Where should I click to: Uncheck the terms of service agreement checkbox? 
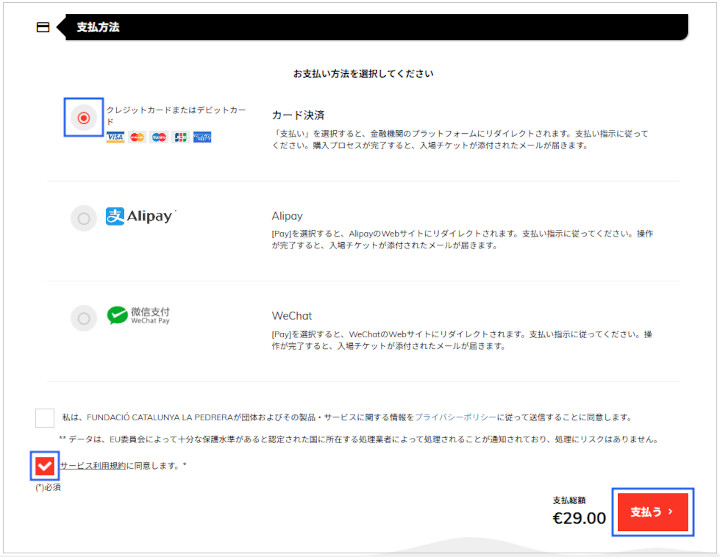click(x=44, y=466)
